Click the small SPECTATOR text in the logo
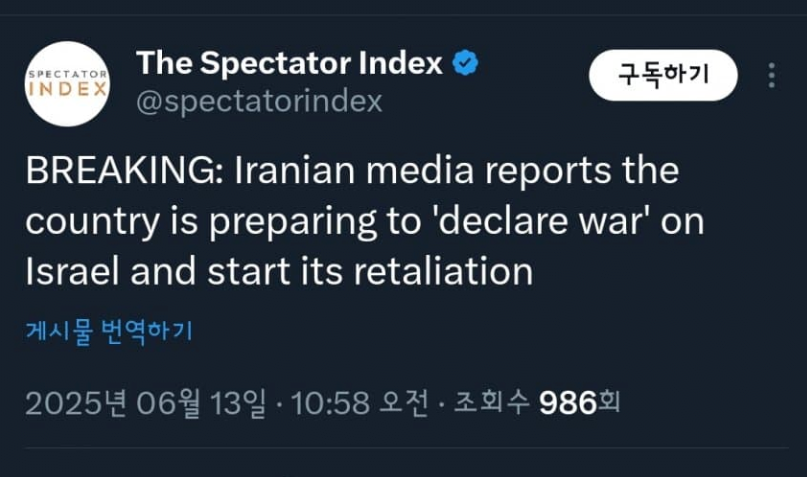This screenshot has height=477, width=807. (x=67, y=73)
